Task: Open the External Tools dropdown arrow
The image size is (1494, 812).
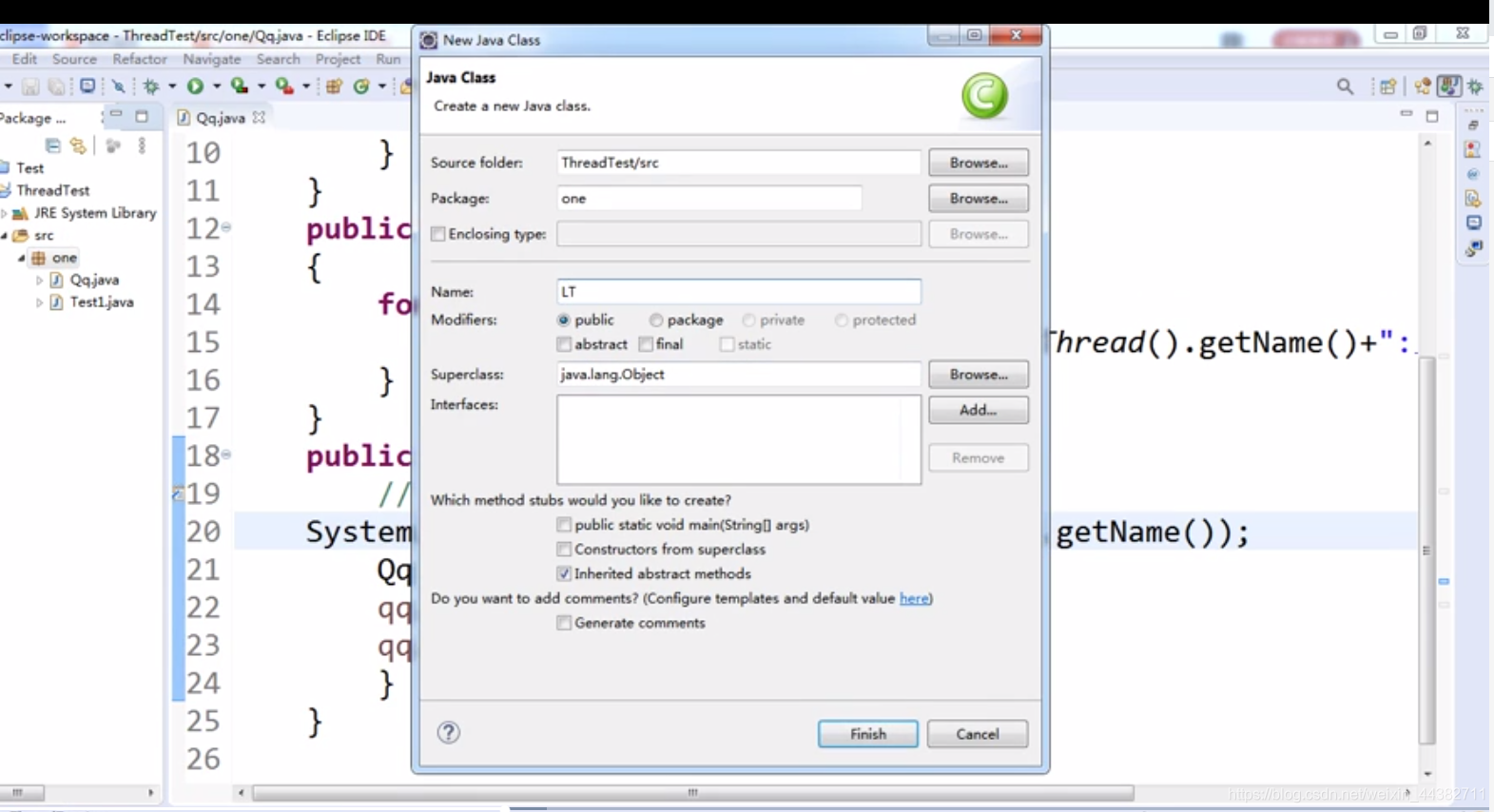Action: pyautogui.click(x=306, y=87)
